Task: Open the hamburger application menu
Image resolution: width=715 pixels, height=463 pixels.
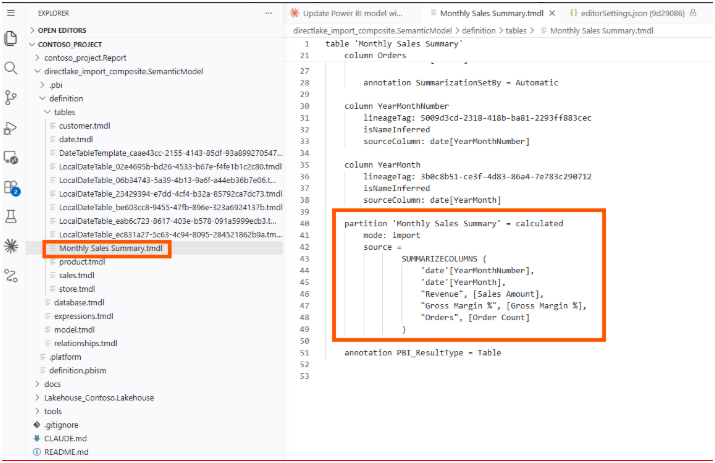Action: 11,13
